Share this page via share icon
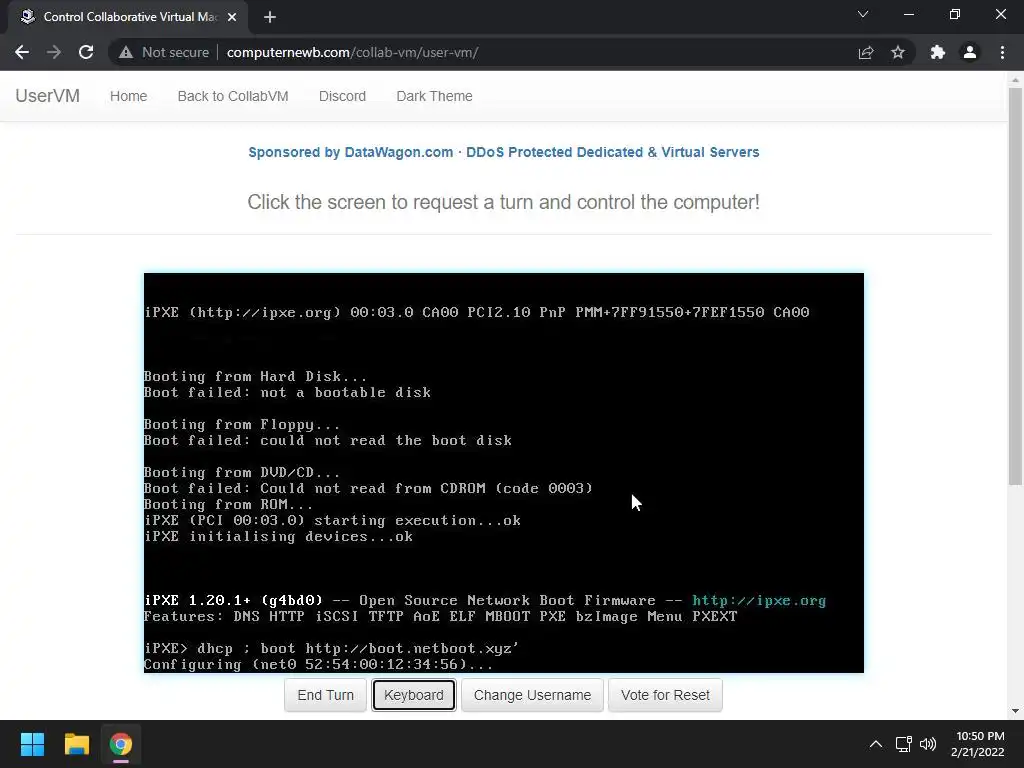This screenshot has width=1024, height=768. 866,52
